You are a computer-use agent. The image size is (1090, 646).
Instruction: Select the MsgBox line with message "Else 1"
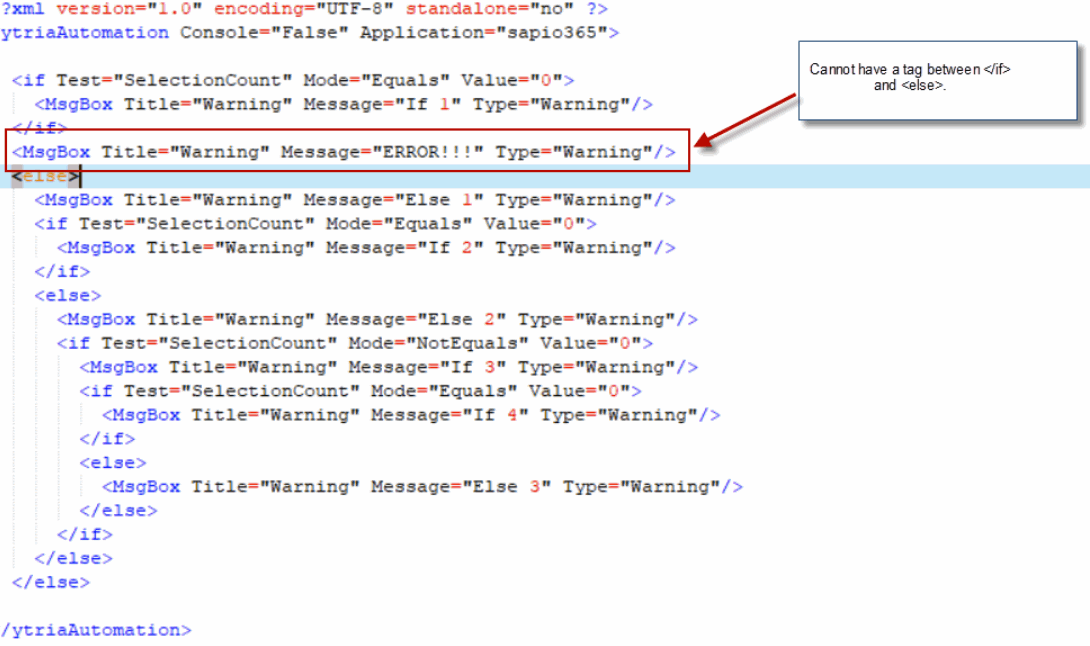point(354,200)
